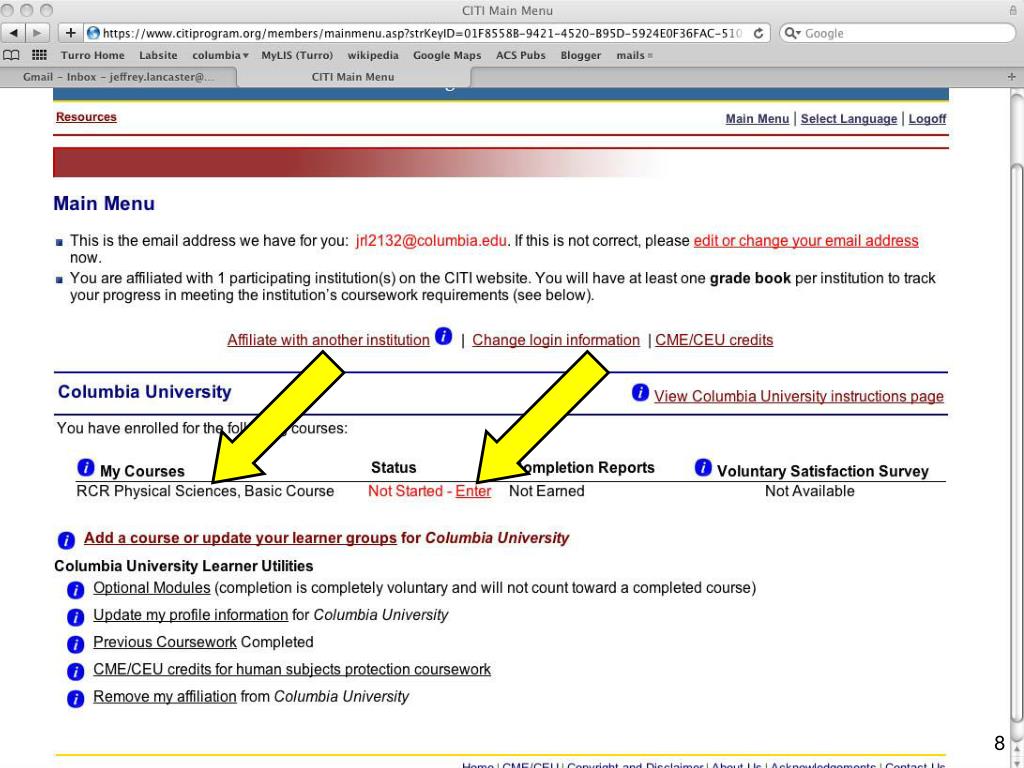The width and height of the screenshot is (1024, 768).
Task: Click the Remove my affiliation link
Action: click(x=165, y=697)
